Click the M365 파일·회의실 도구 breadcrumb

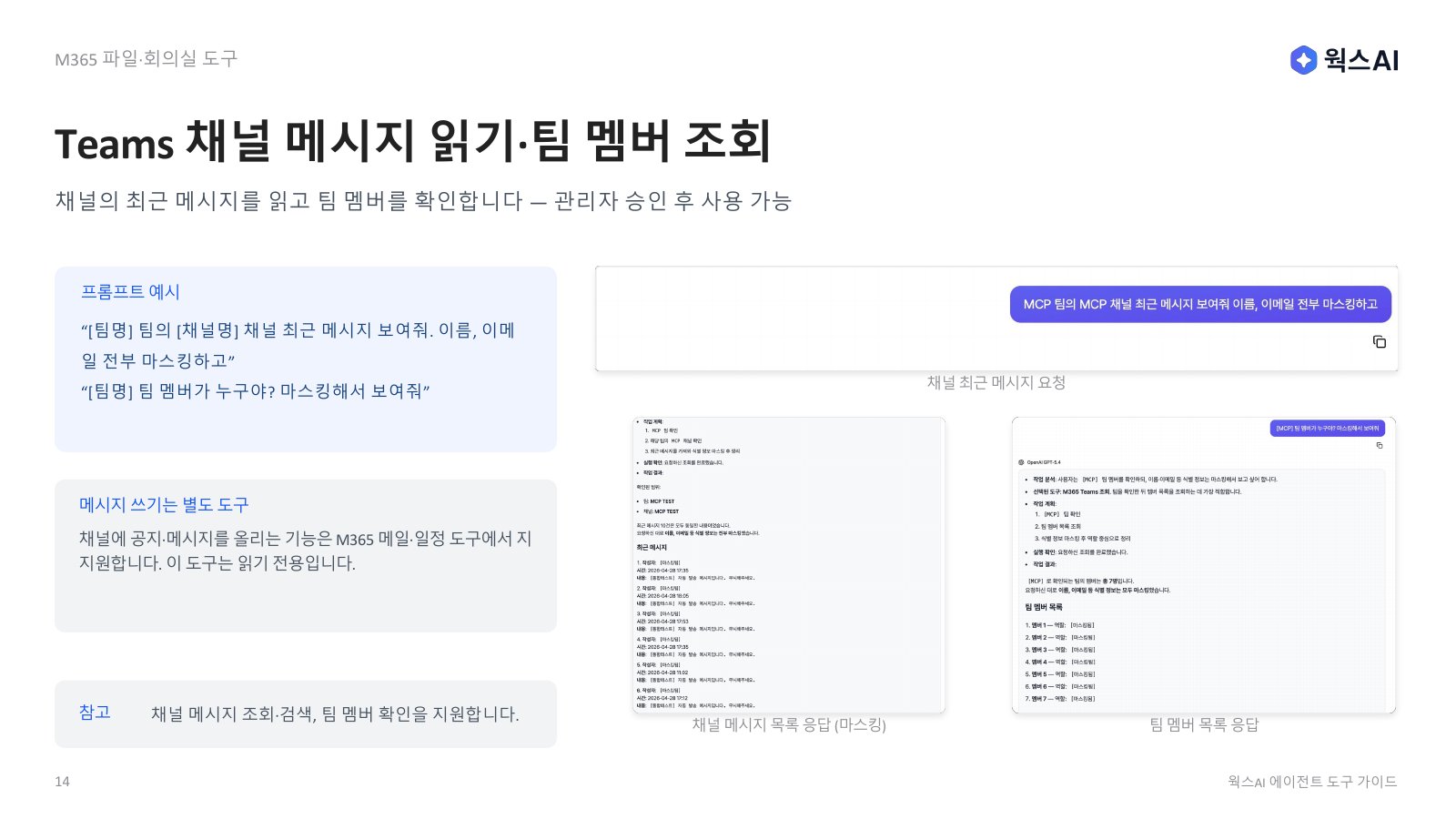(146, 59)
